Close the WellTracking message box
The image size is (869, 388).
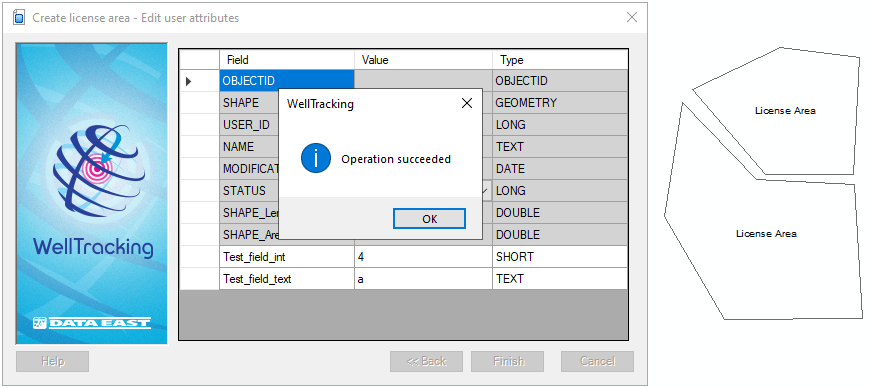pyautogui.click(x=467, y=103)
